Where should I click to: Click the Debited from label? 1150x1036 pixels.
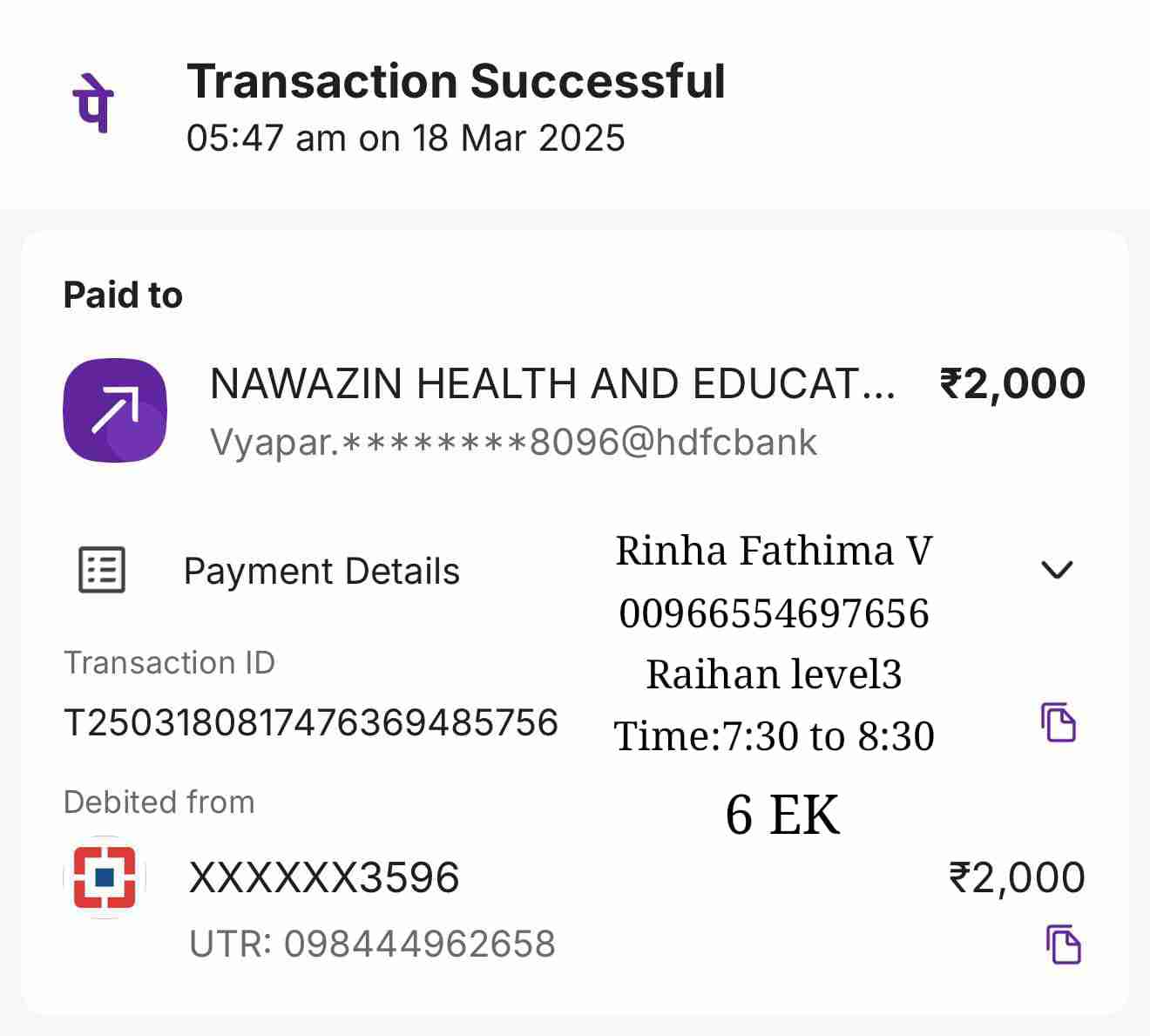pyautogui.click(x=159, y=802)
